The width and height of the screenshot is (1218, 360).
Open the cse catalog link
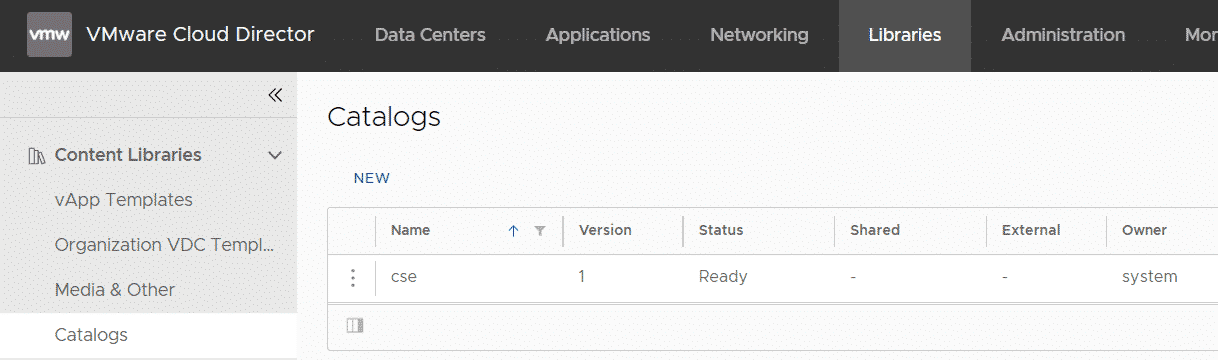tap(404, 277)
